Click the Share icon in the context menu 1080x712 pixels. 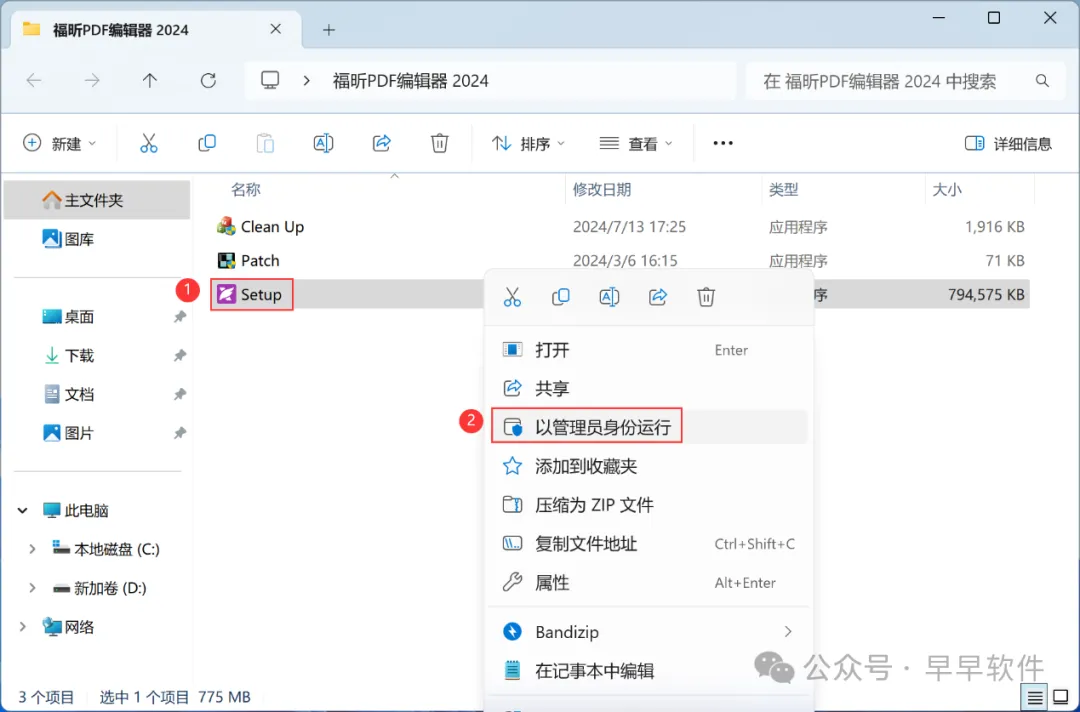pyautogui.click(x=658, y=297)
